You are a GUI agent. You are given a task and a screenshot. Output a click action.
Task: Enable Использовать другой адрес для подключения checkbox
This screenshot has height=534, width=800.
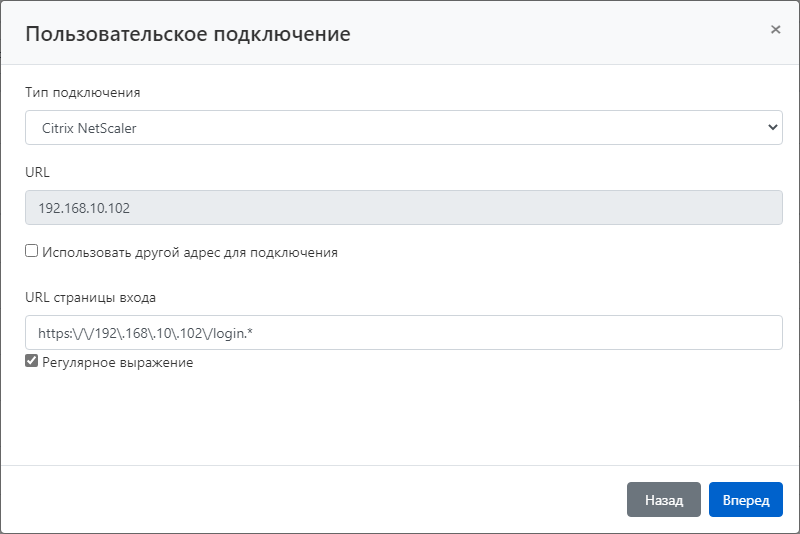pyautogui.click(x=32, y=252)
